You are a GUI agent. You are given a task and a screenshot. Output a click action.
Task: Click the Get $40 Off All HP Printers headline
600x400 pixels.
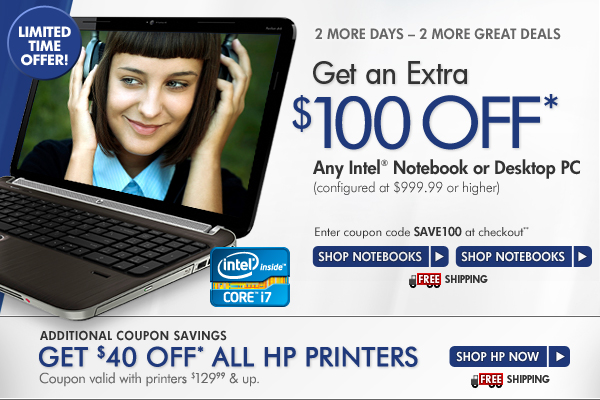point(228,357)
